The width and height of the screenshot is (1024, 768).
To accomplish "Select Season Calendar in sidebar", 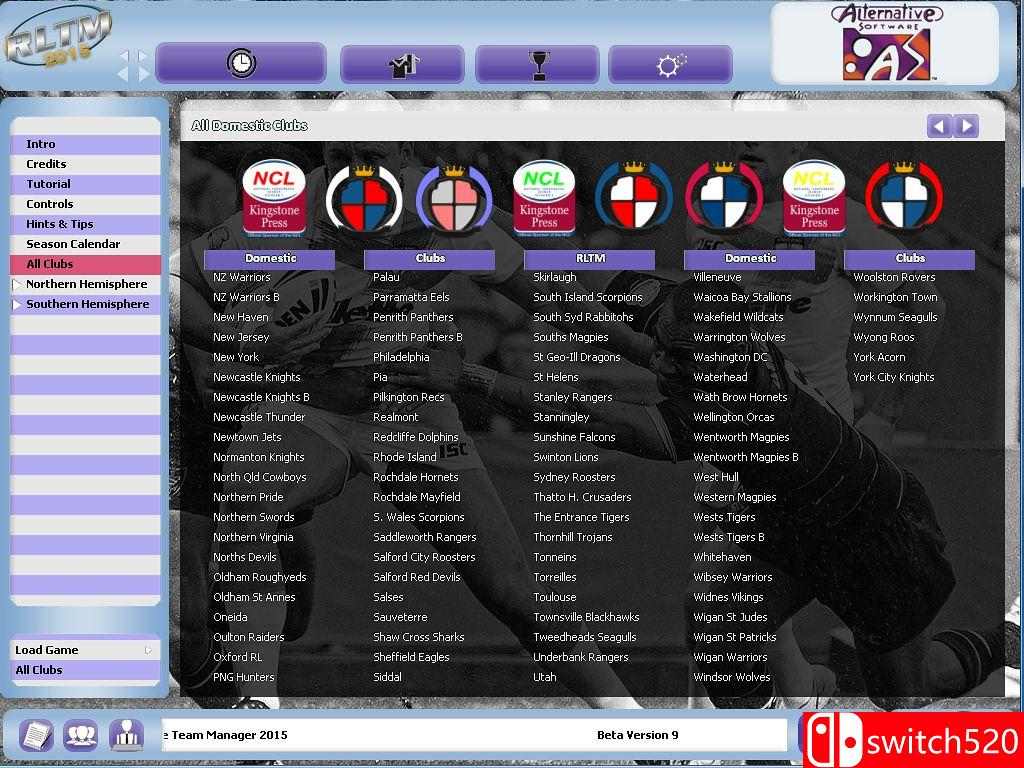I will click(x=73, y=244).
